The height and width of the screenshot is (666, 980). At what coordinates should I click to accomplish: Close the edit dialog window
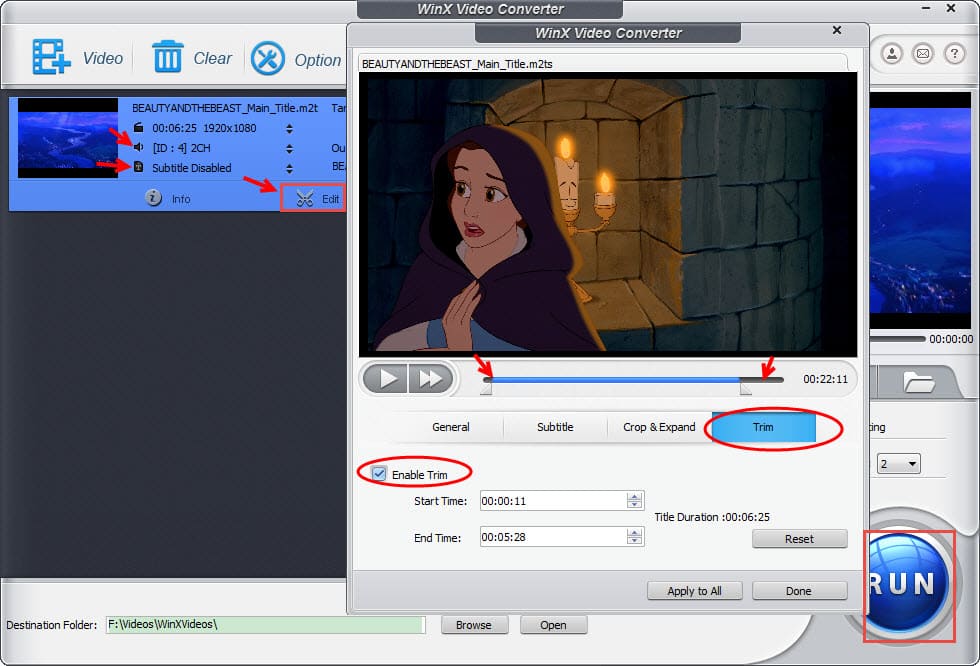click(836, 30)
